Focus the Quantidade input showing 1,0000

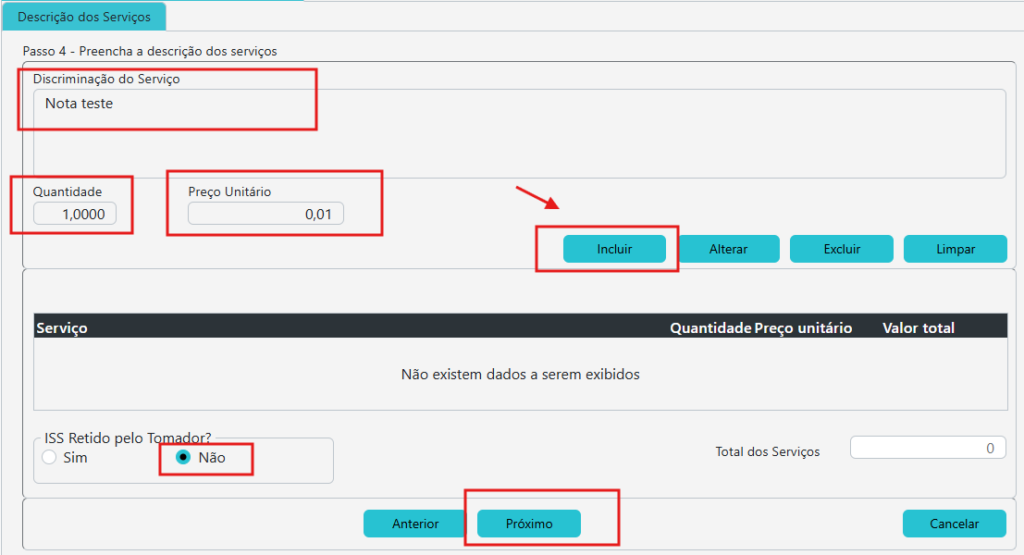(75, 214)
